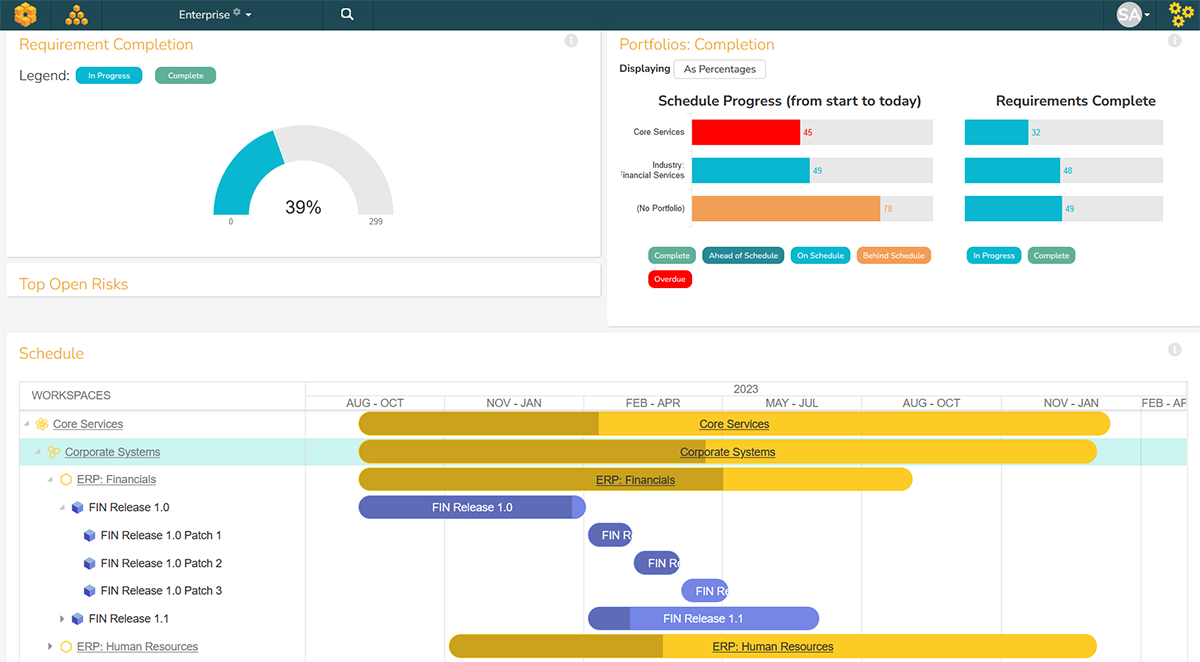Click info icon in Schedule panel
1200x662 pixels.
point(1175,350)
